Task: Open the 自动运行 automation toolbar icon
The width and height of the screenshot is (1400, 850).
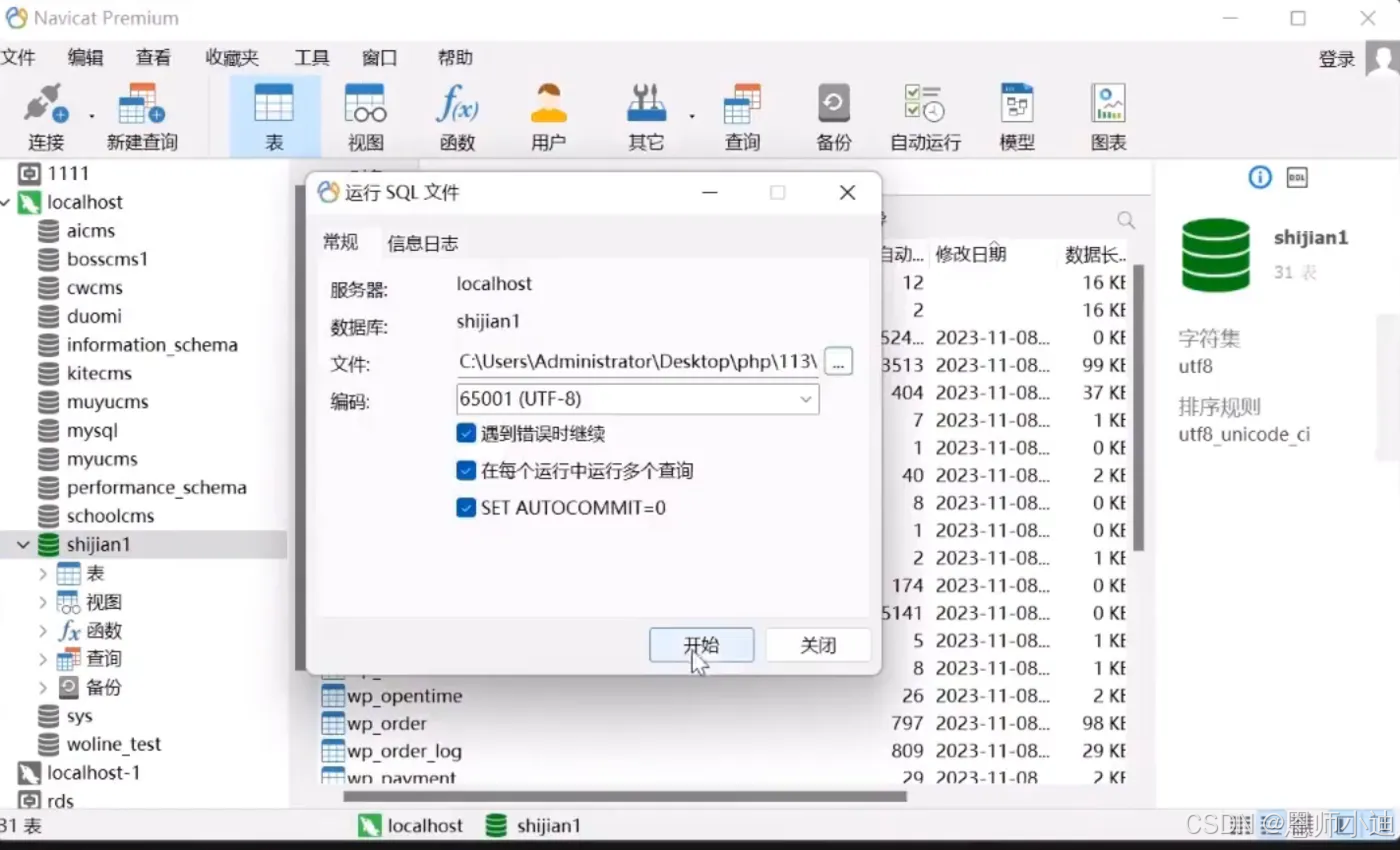Action: pos(925,117)
